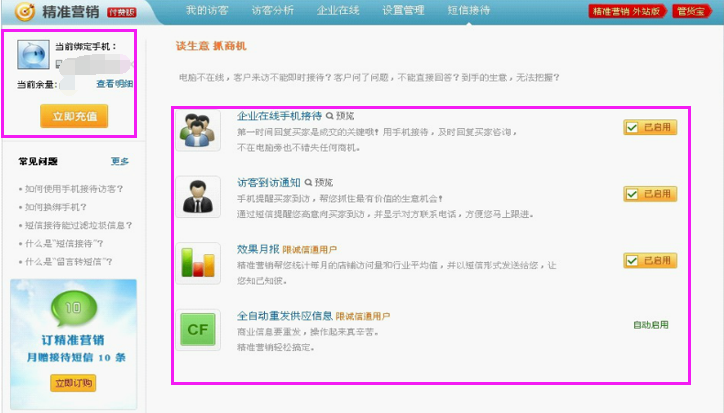Click the 精准营销 logo icon
The height and width of the screenshot is (413, 724).
(x=25, y=11)
